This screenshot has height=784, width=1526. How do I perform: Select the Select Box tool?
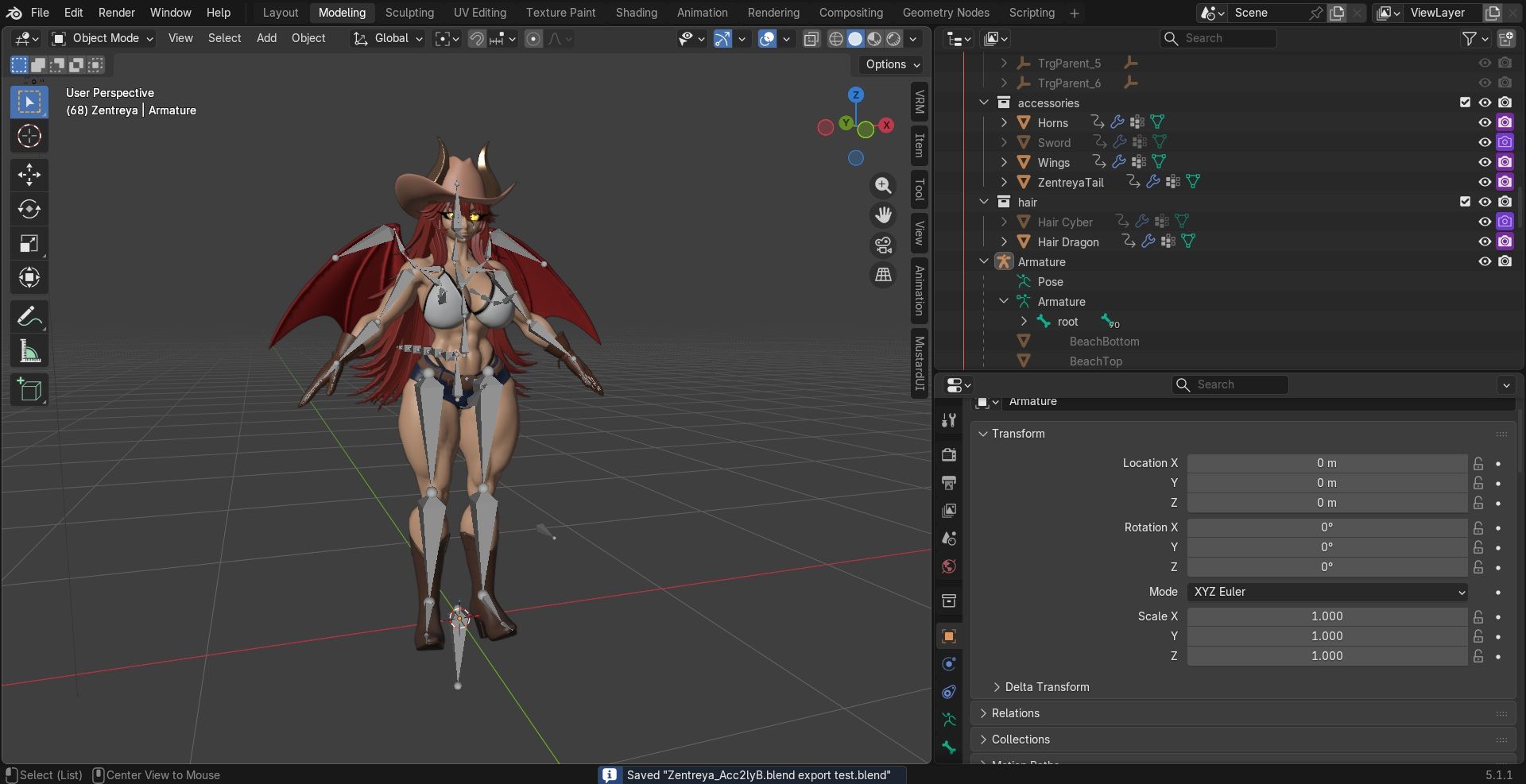pos(29,102)
